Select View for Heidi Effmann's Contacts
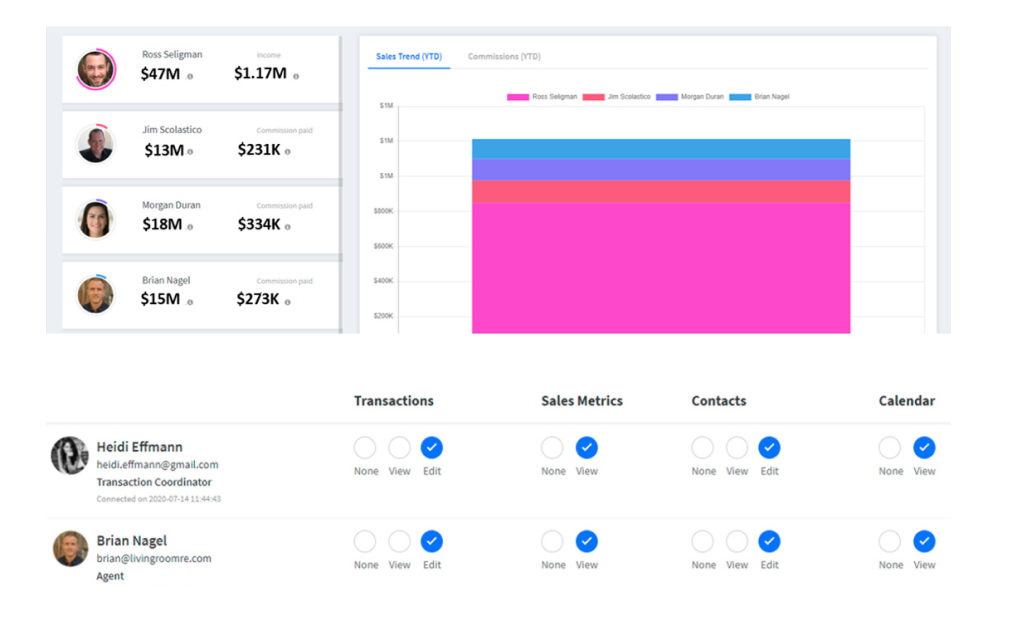Viewport: 1022px width, 628px height. [737, 448]
